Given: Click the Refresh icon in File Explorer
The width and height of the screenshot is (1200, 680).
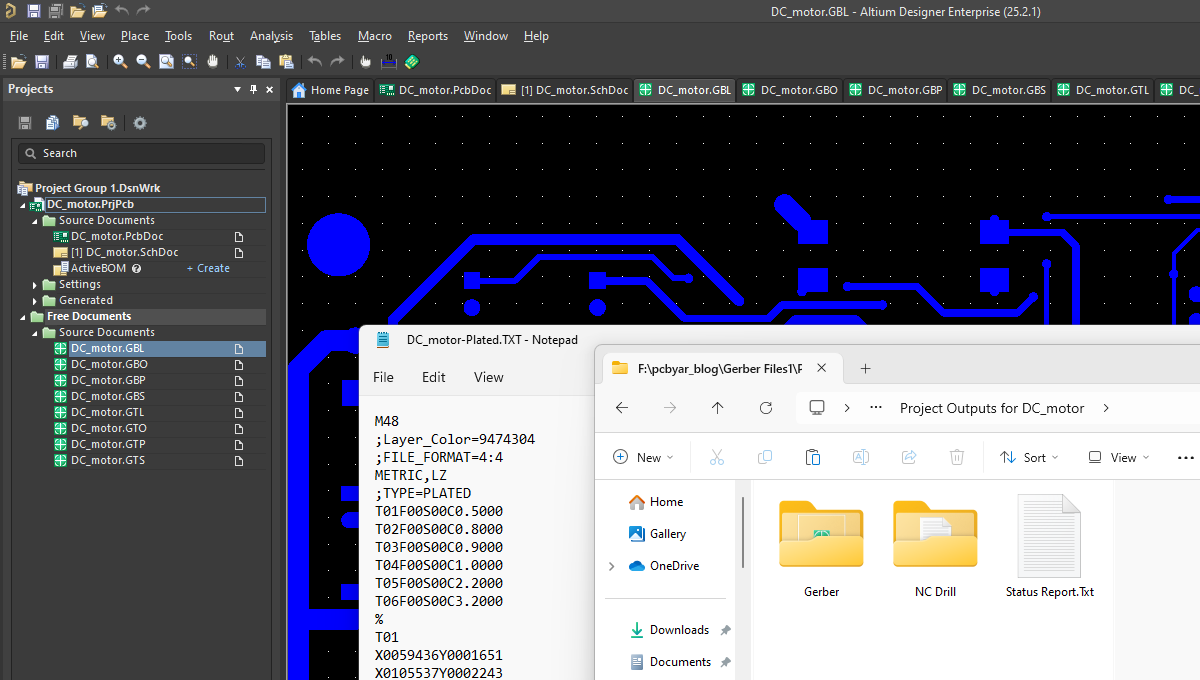Looking at the screenshot, I should [x=766, y=408].
